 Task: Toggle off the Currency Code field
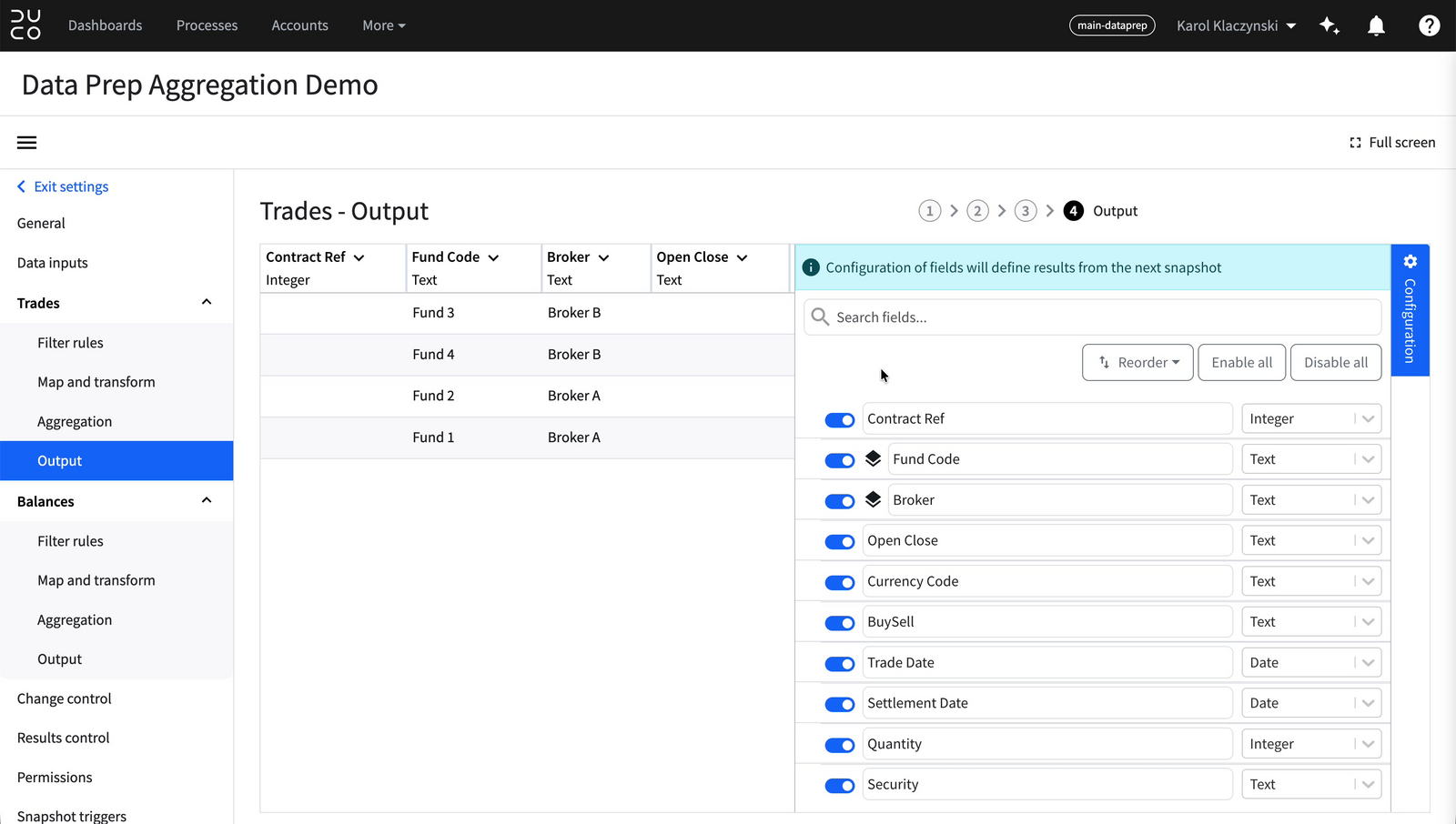840,582
